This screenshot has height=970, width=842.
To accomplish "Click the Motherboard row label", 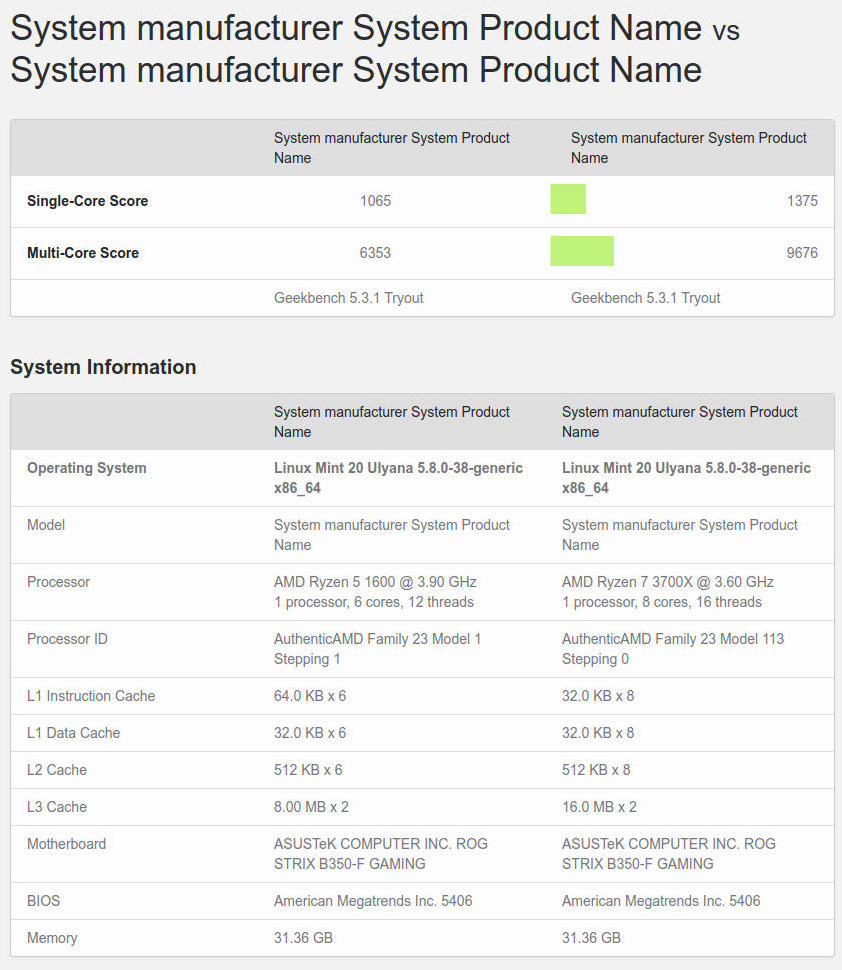I will (66, 844).
